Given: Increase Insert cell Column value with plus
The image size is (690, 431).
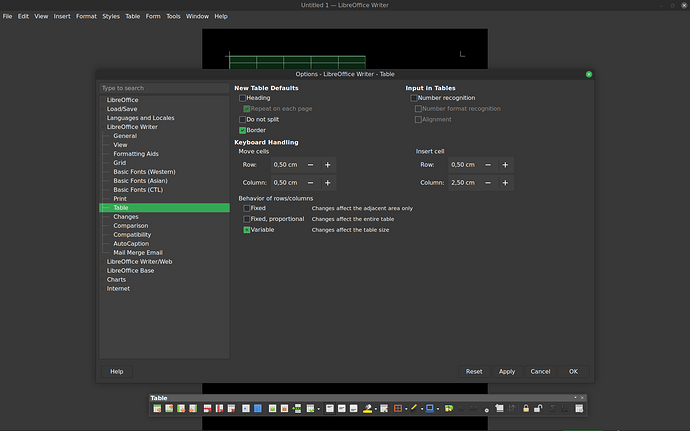Looking at the screenshot, I should point(505,183).
